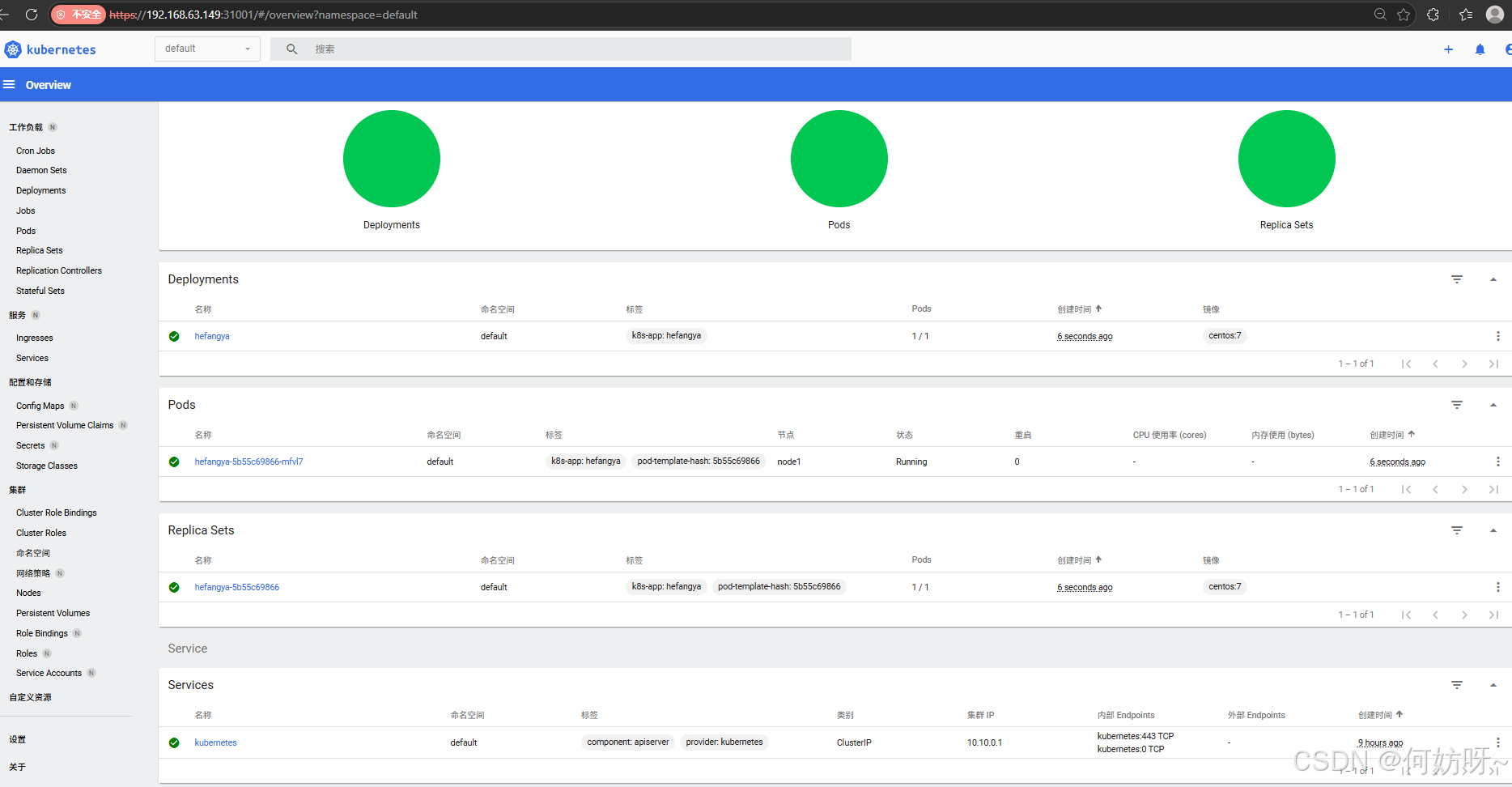The width and height of the screenshot is (1512, 787).
Task: Click the browser address bar URL
Action: pos(263,15)
